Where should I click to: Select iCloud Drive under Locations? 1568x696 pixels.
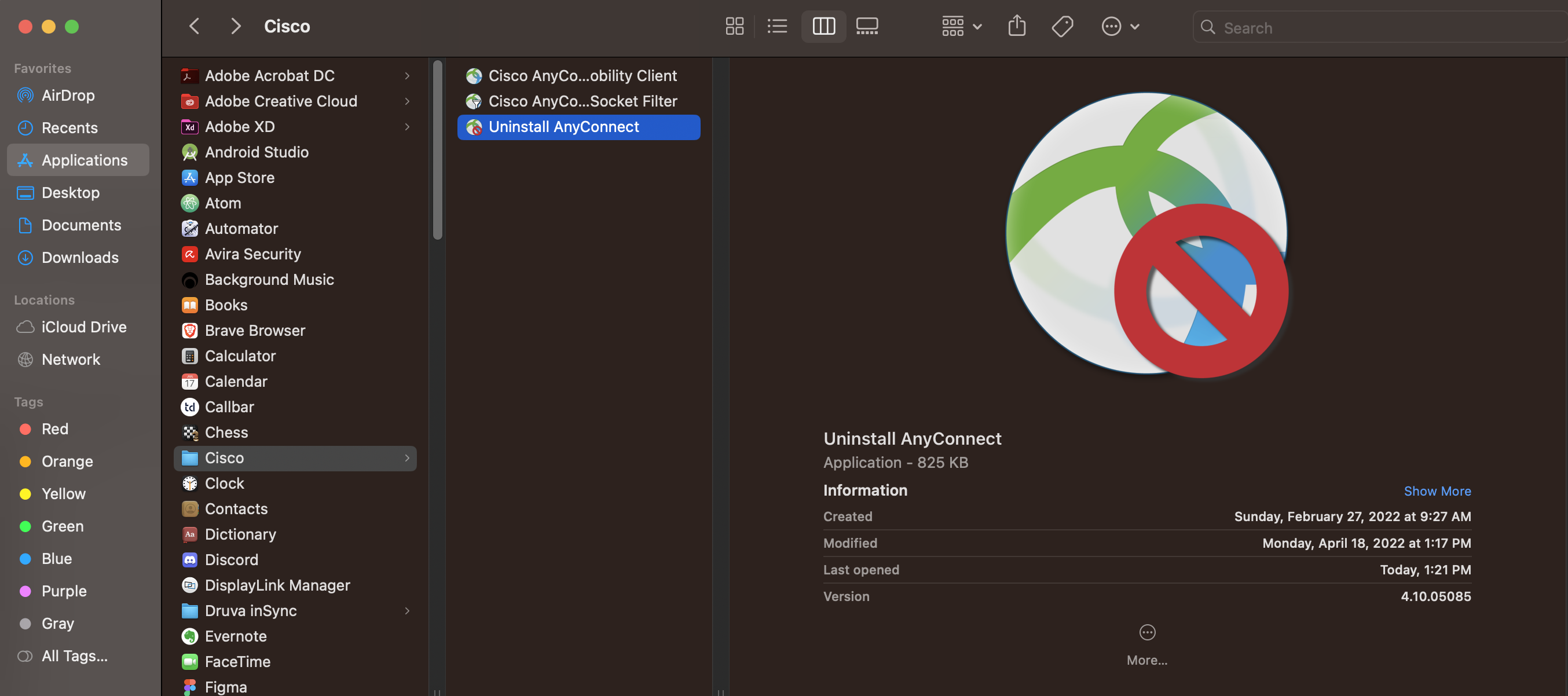tap(83, 327)
